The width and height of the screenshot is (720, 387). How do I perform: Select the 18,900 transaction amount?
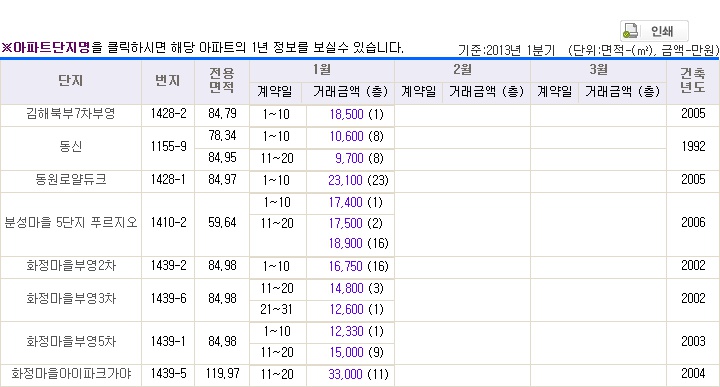[x=345, y=243]
